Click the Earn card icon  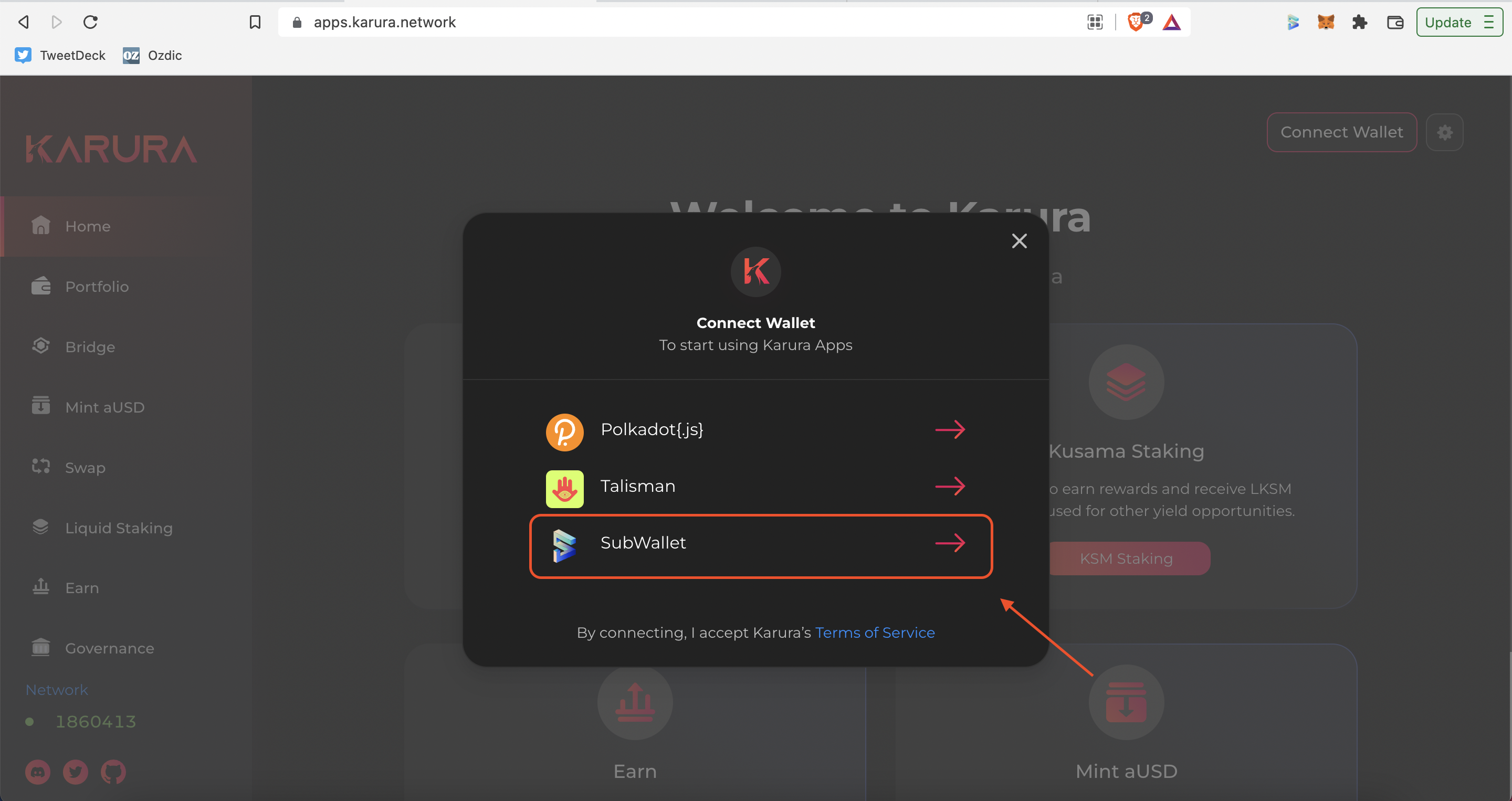pos(635,702)
